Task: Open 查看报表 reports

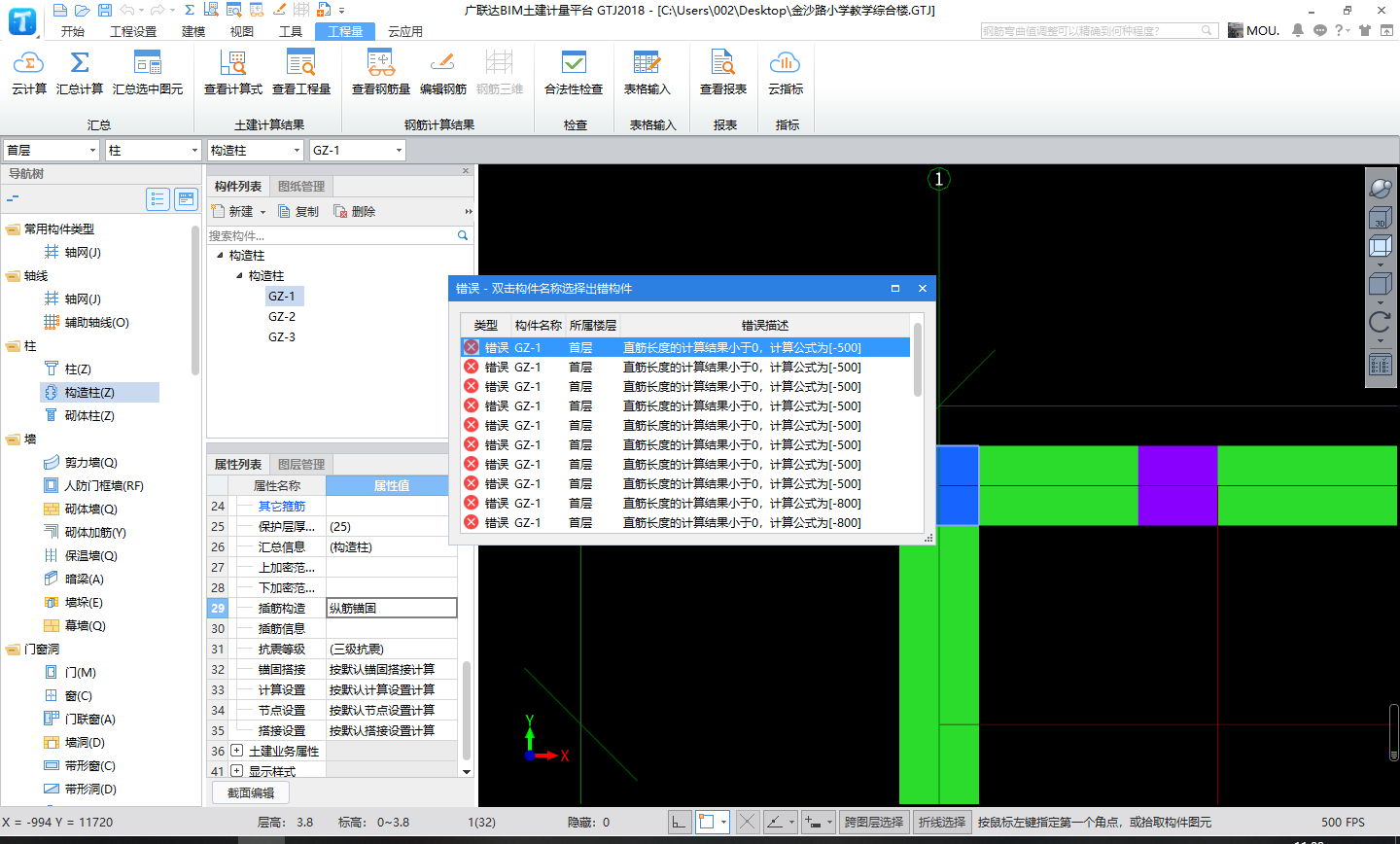Action: (x=723, y=73)
